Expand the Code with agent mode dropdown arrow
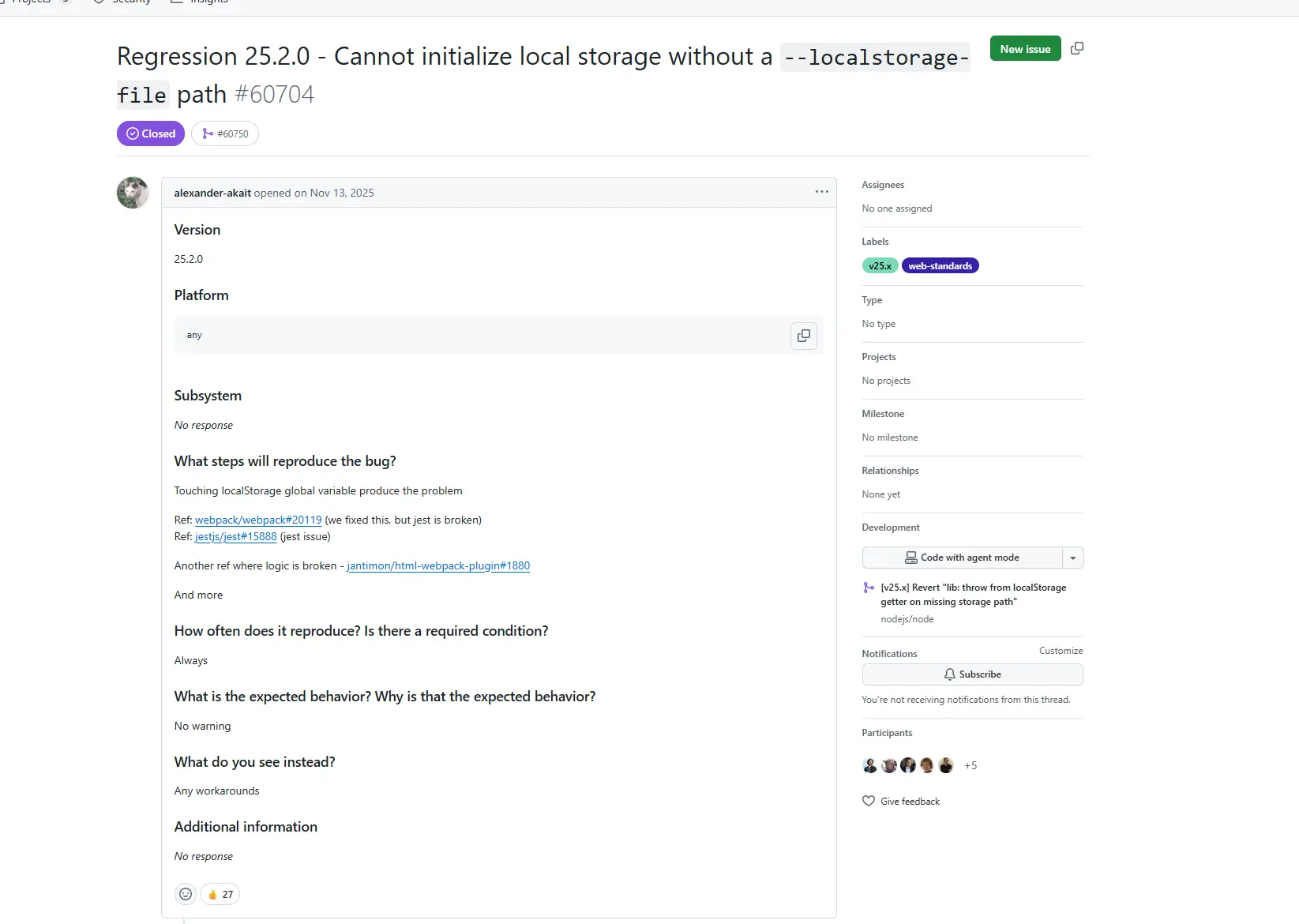Image resolution: width=1299 pixels, height=924 pixels. pos(1072,558)
